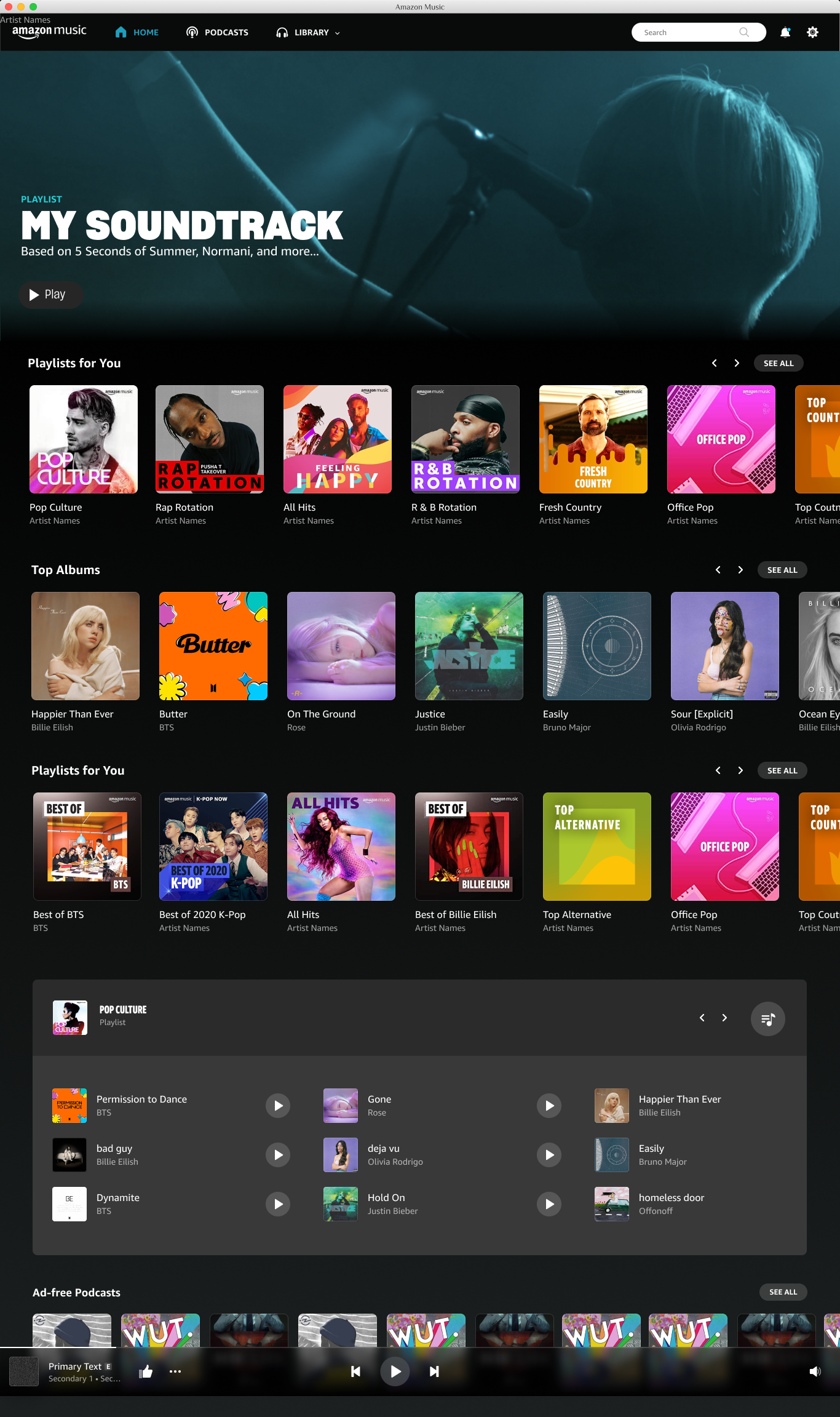Expand the Library dropdown
Viewport: 840px width, 1417px height.
(308, 33)
